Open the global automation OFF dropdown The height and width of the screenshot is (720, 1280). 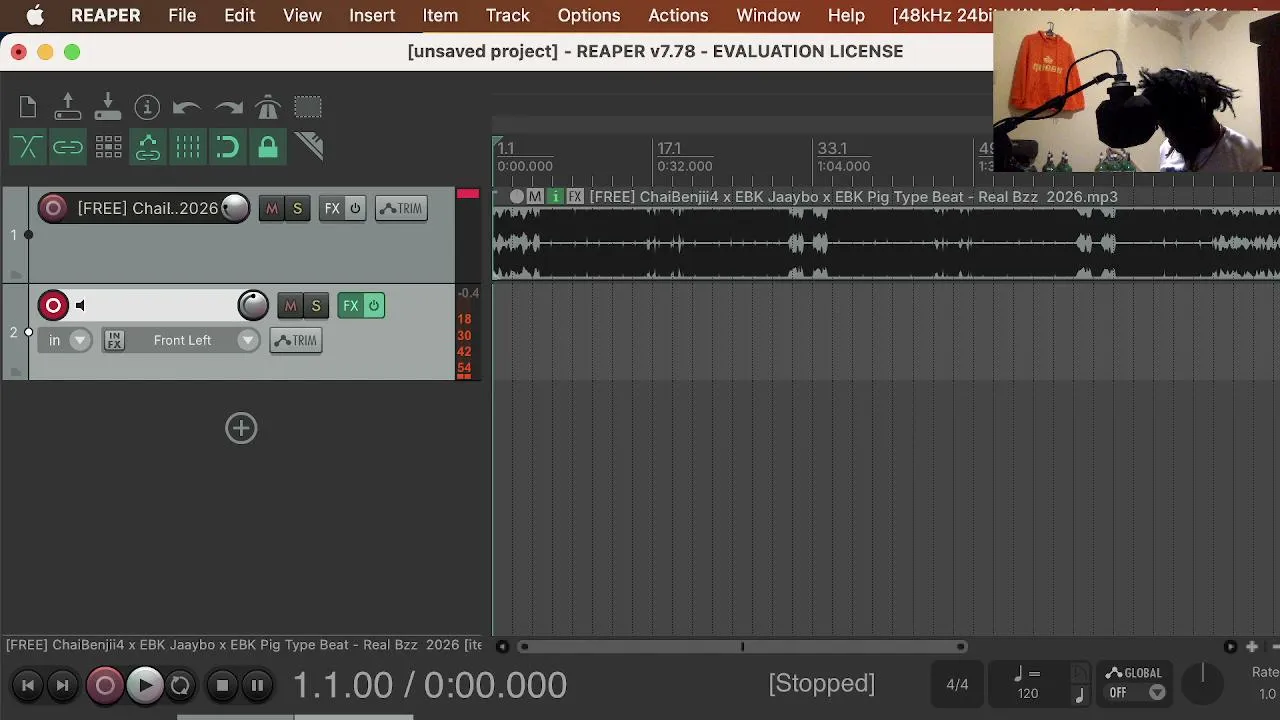(x=1157, y=692)
